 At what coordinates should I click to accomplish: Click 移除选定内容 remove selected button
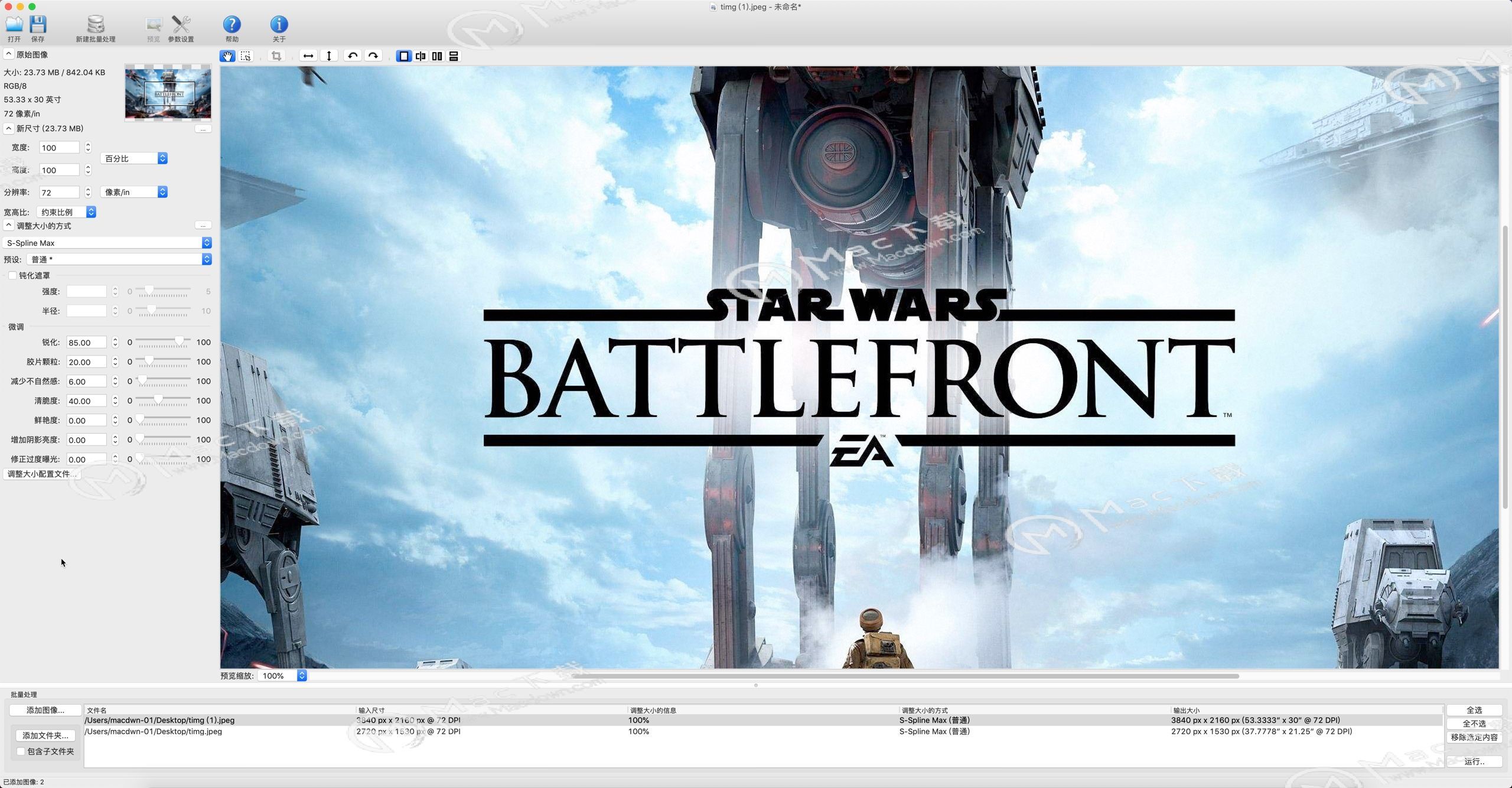click(1474, 737)
